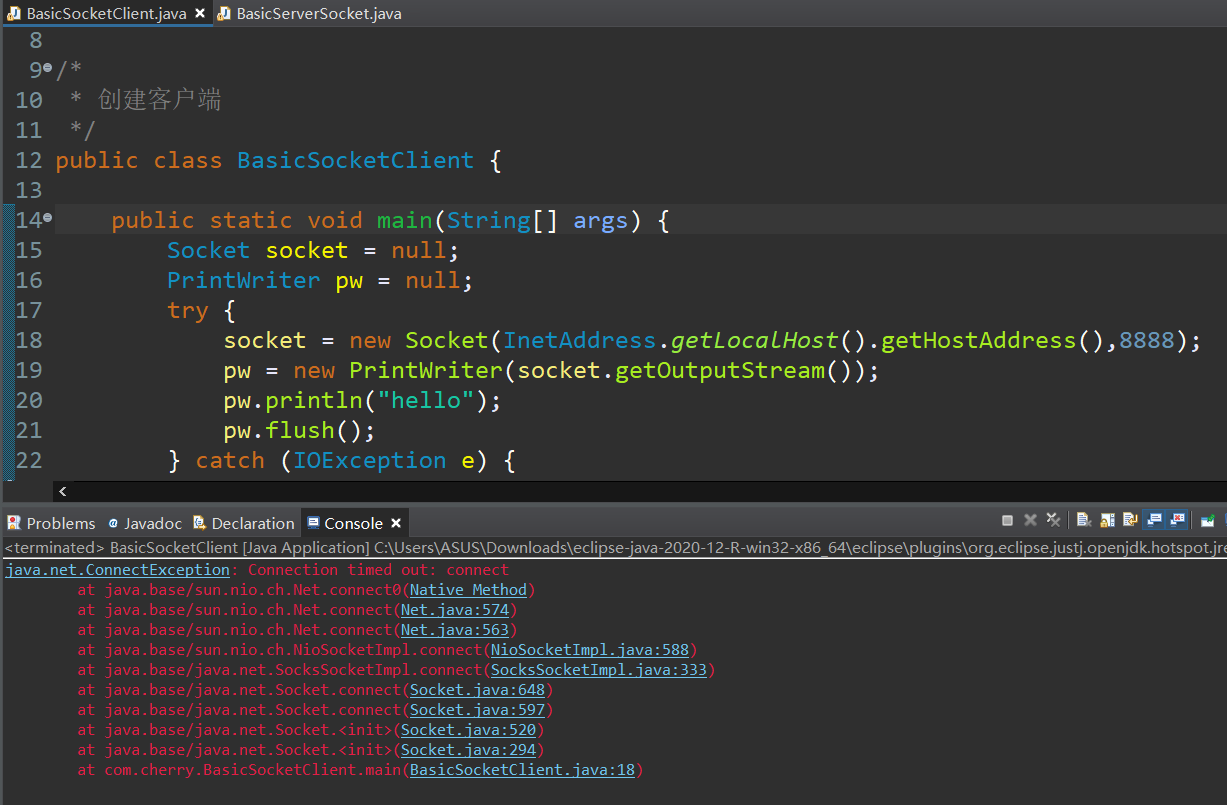Image resolution: width=1227 pixels, height=805 pixels.
Task: Collapse the main method fold at line 14
Action: point(47,218)
